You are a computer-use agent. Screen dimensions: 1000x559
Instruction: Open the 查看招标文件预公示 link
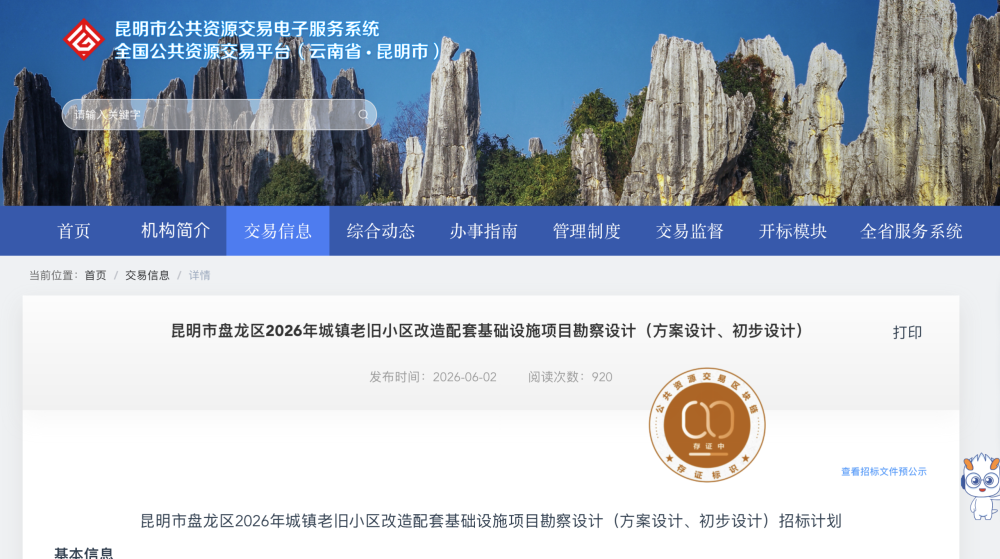883,472
